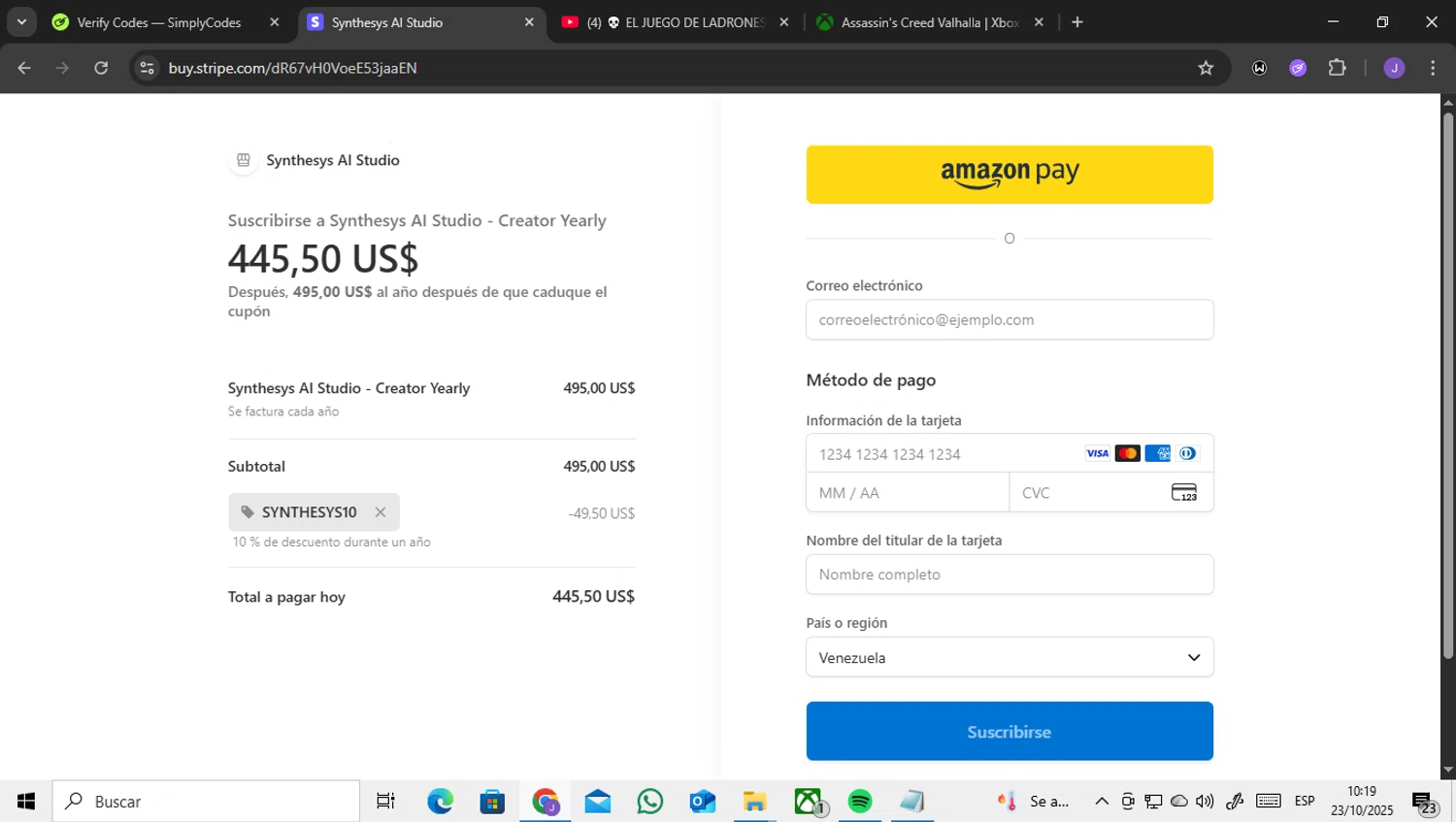Click the Synthesys AI Studio store icon
The image size is (1456, 822).
tap(244, 160)
